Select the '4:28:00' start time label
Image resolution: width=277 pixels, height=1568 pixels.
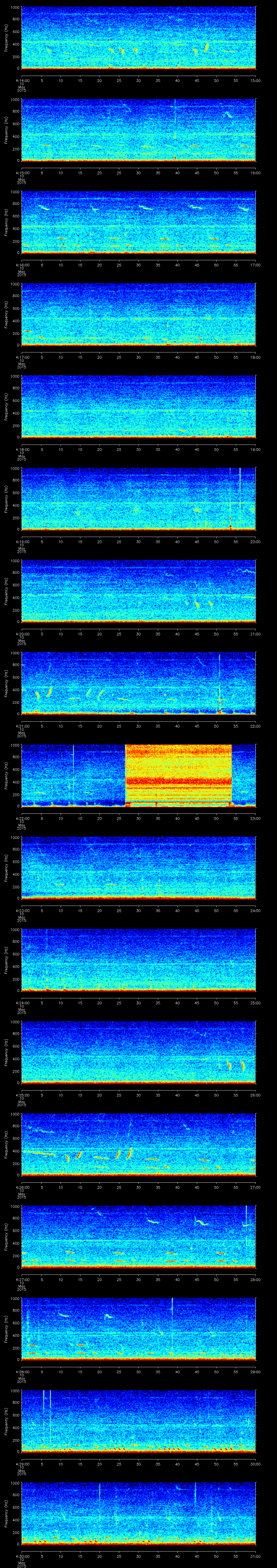[22, 1373]
